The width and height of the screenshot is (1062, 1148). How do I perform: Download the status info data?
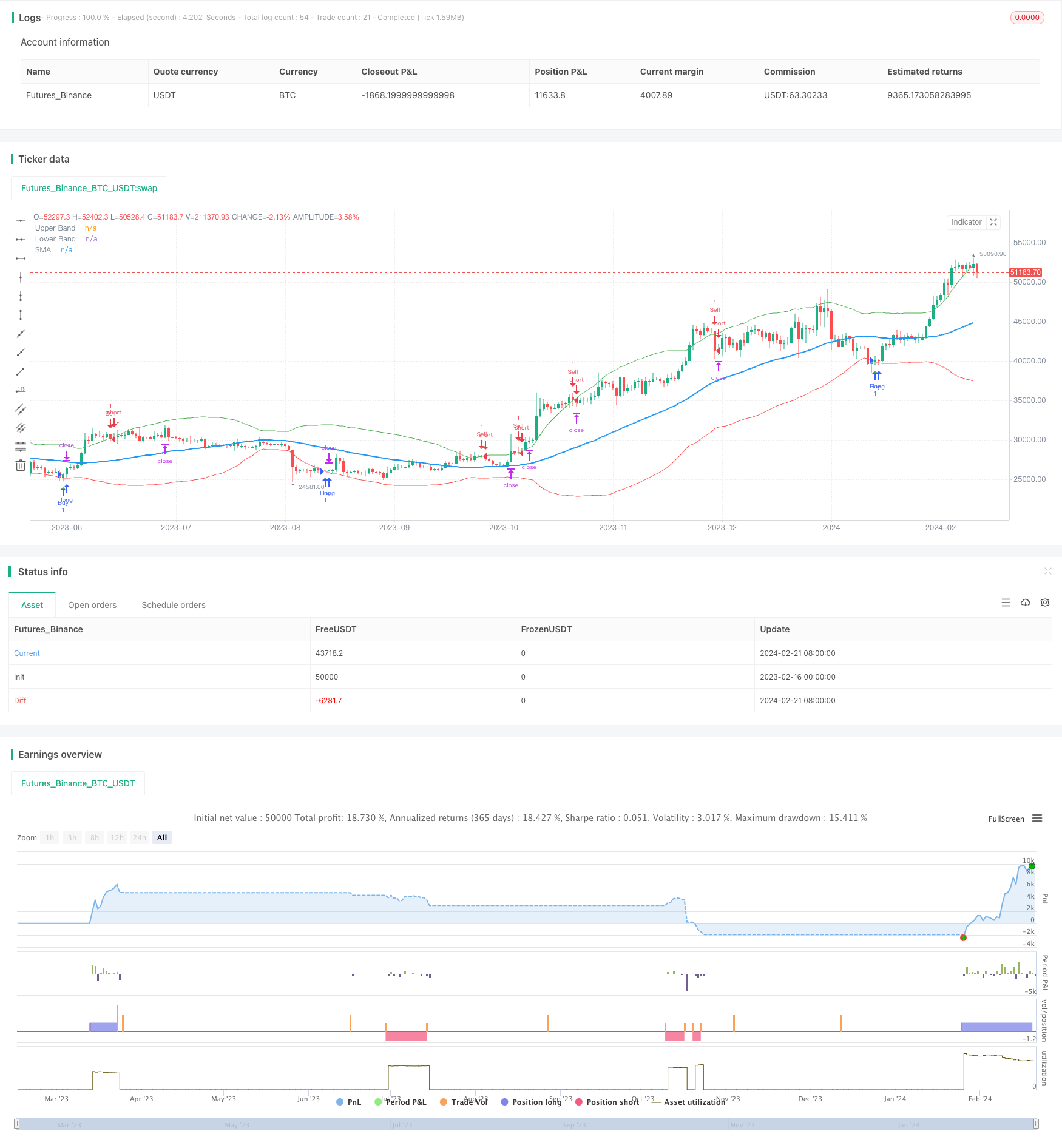click(1026, 603)
